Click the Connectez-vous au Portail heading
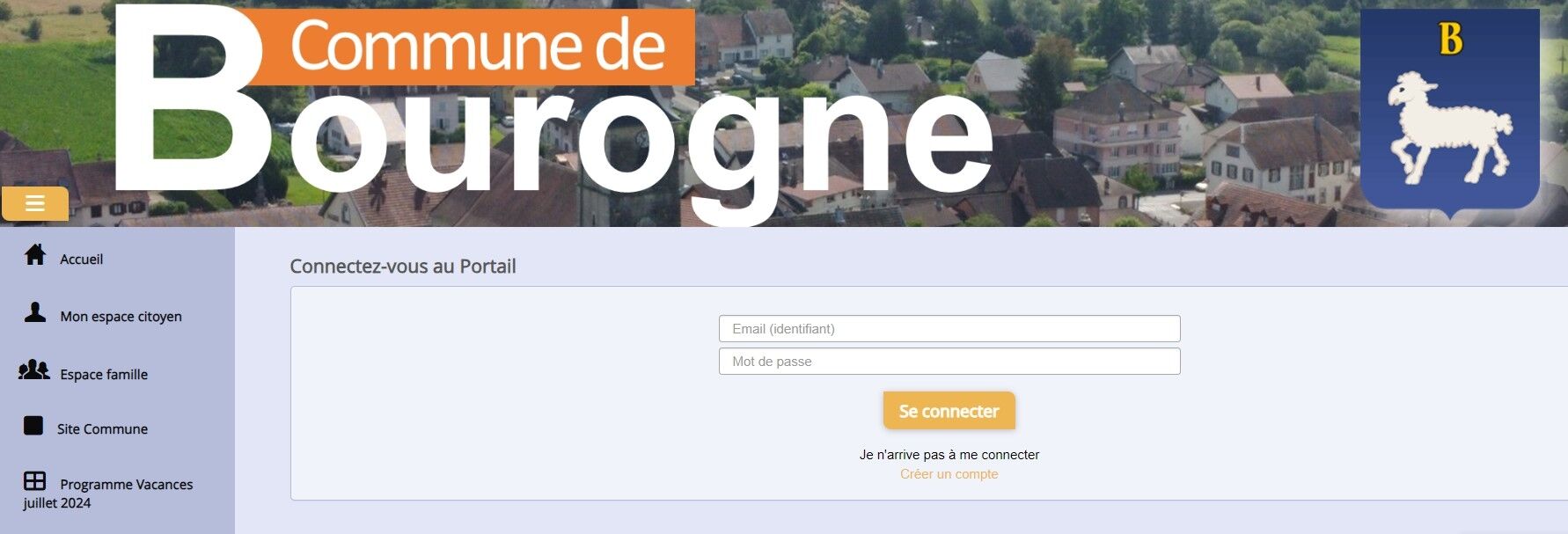Image resolution: width=1568 pixels, height=534 pixels. click(403, 267)
